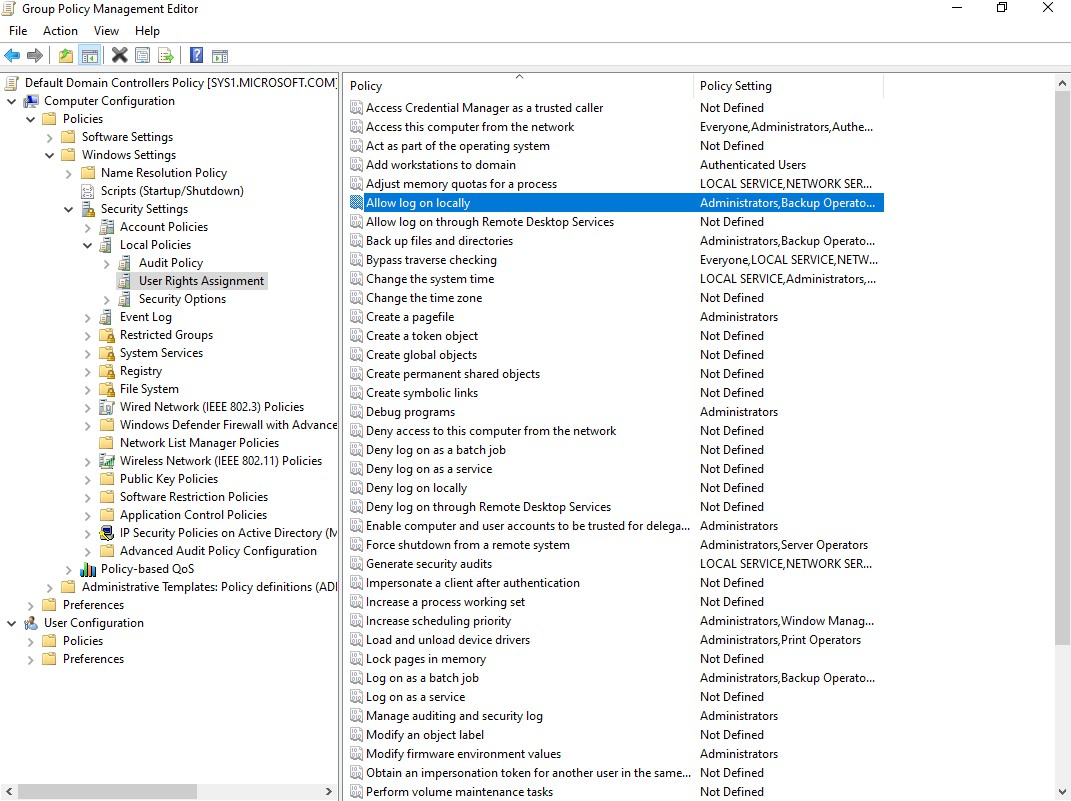Click the Scripts (Startup/Shutdown) icon
The height and width of the screenshot is (801, 1071).
87,191
